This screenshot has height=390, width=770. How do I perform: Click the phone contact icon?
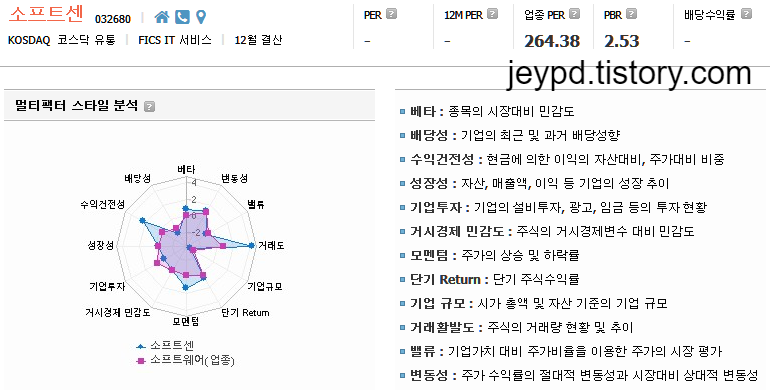click(x=182, y=17)
